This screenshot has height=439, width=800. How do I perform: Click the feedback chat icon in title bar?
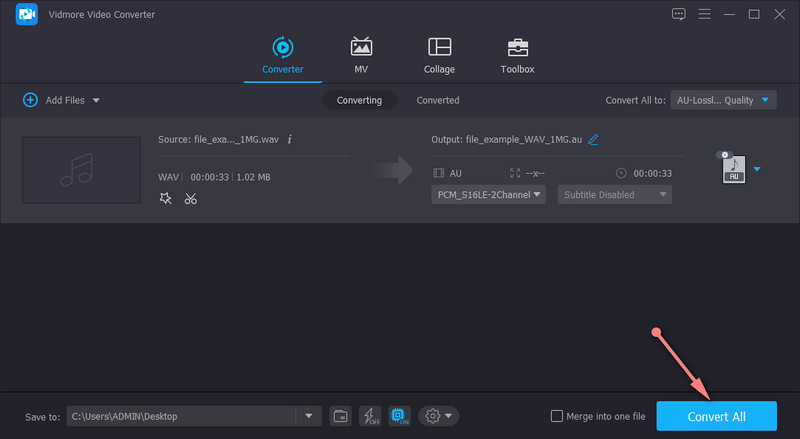click(x=679, y=14)
